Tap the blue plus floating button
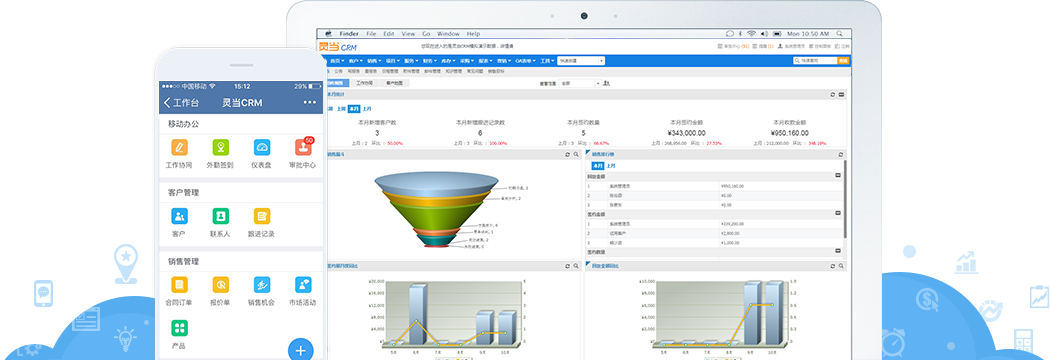 point(301,350)
